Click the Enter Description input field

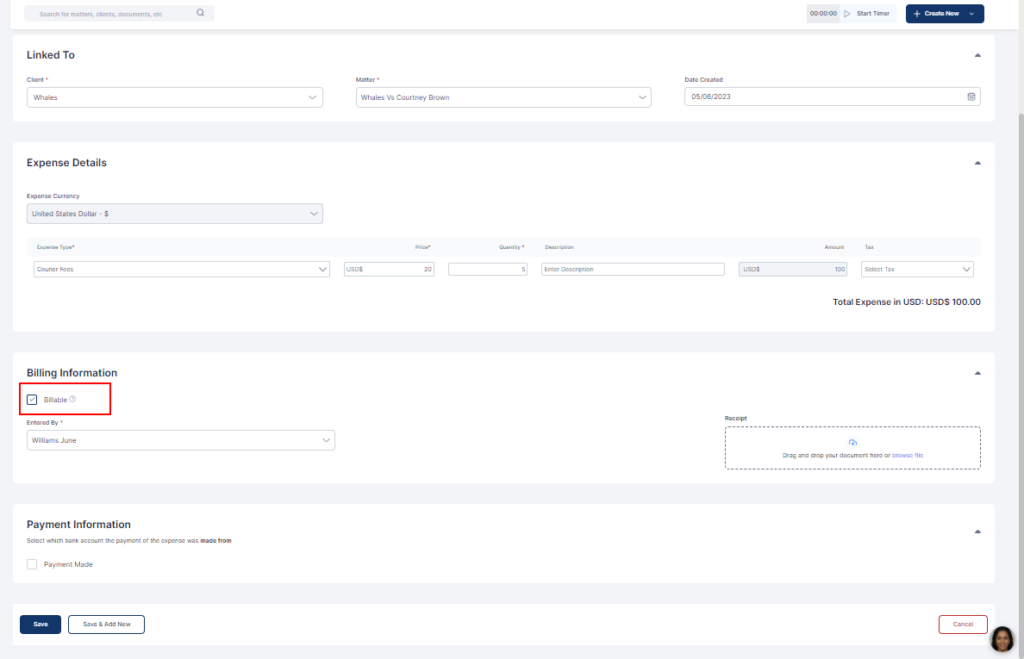point(632,269)
